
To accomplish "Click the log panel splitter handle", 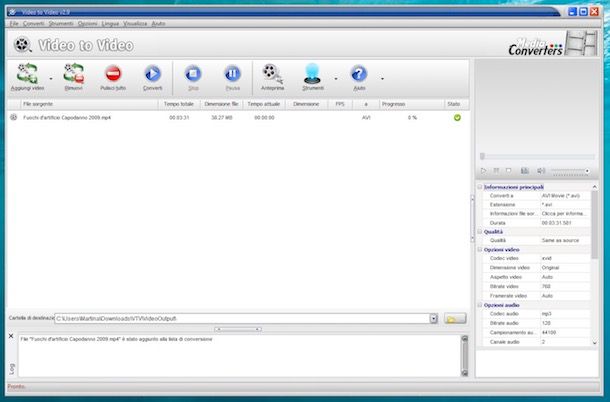I will click(x=238, y=329).
